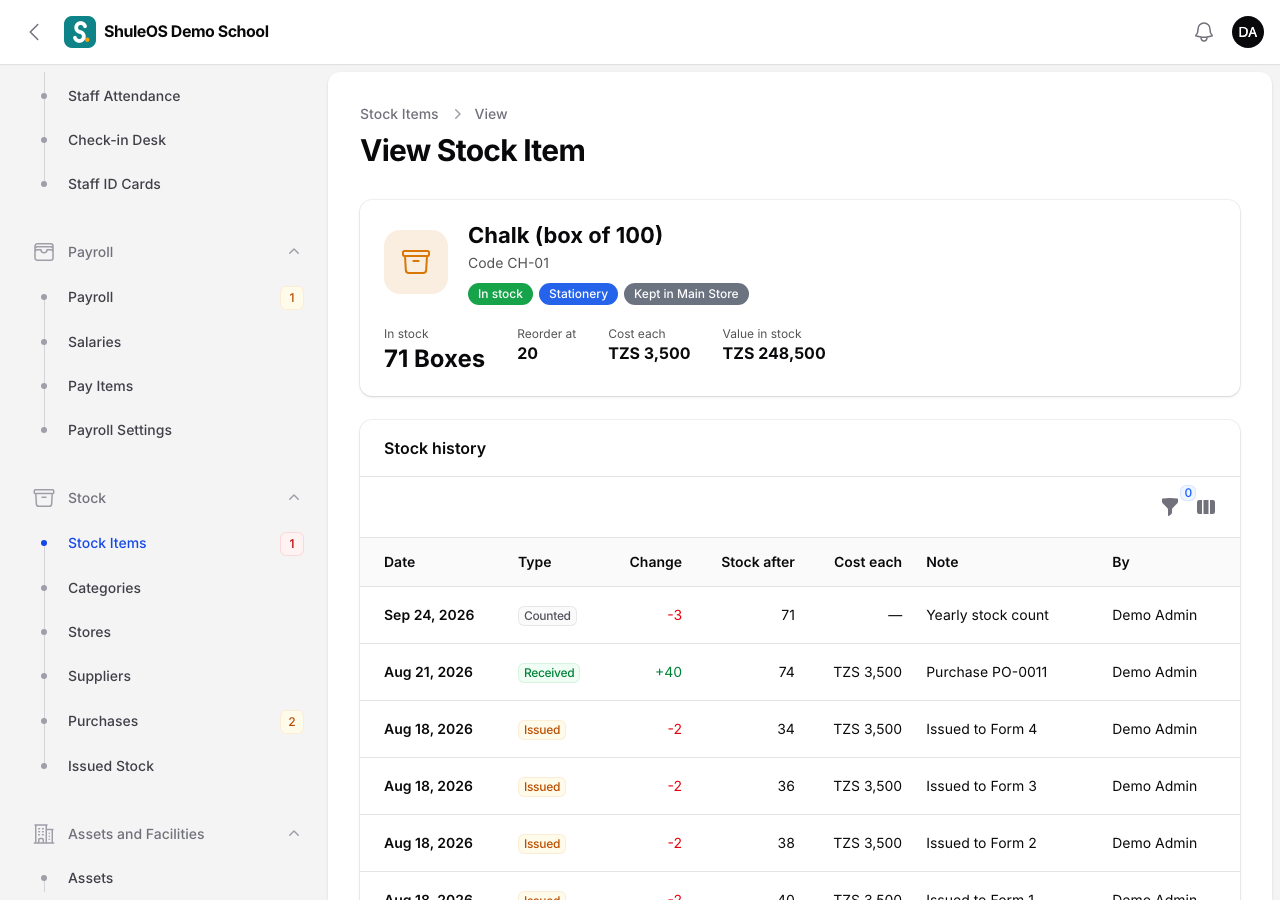Screen dimensions: 1280x900
Task: Go back using the top-left arrow
Action: pos(34,32)
